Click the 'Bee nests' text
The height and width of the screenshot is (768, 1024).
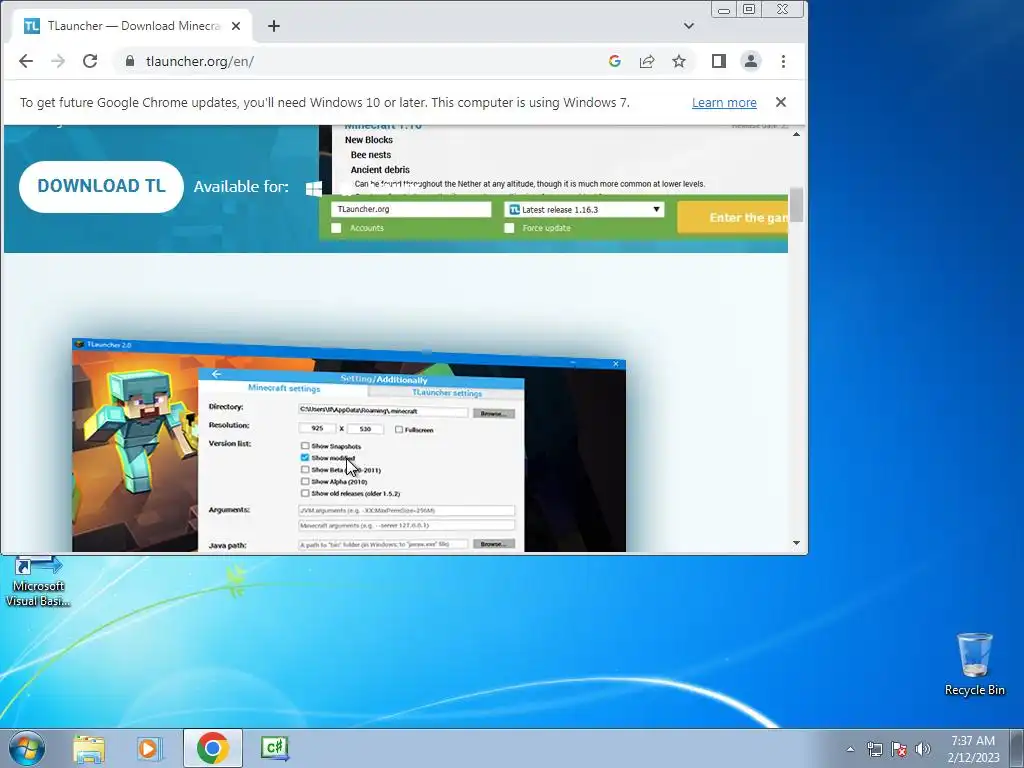pyautogui.click(x=371, y=155)
